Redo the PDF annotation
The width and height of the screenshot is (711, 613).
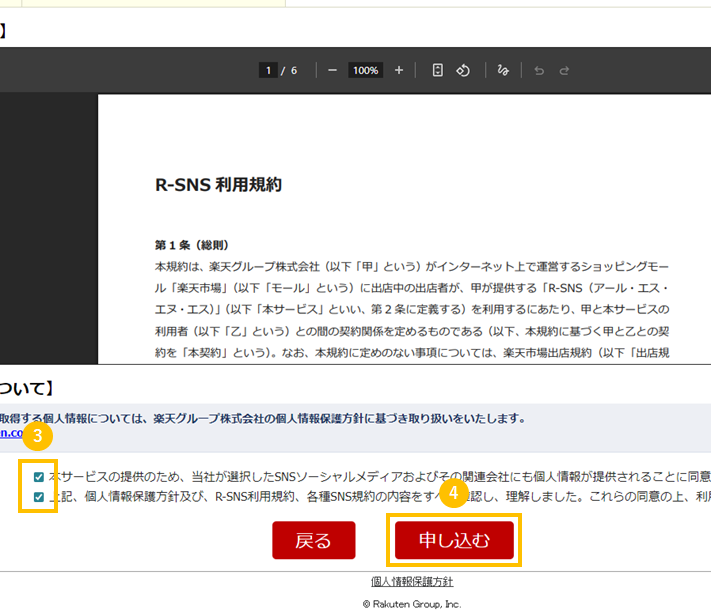565,71
